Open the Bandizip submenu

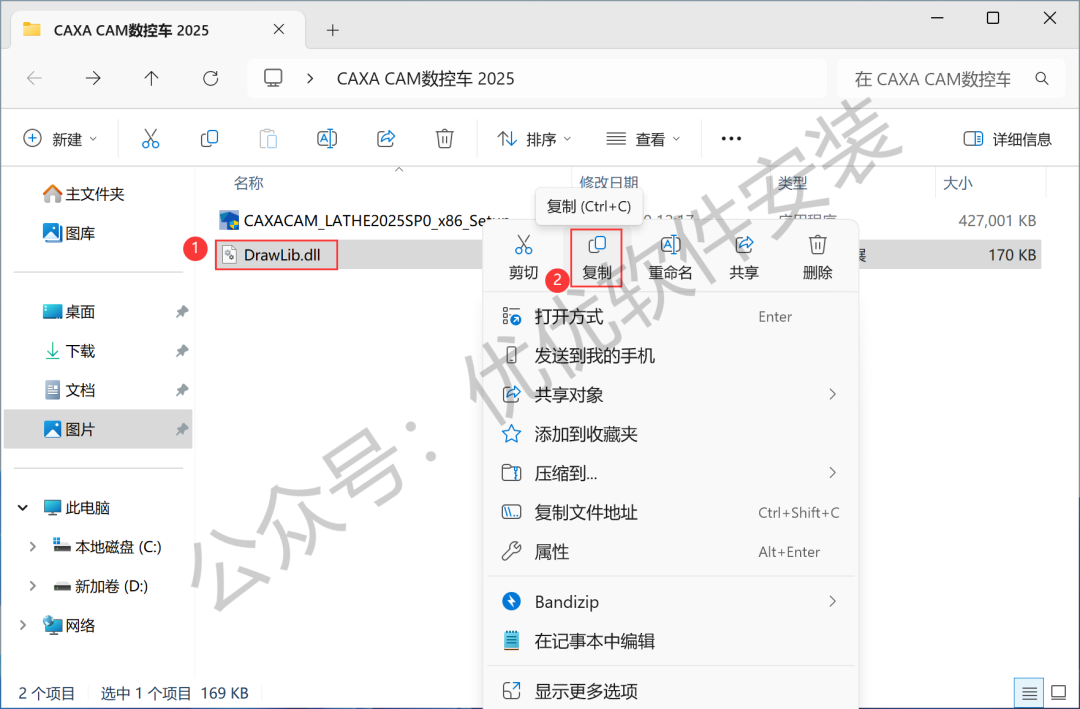[x=670, y=602]
